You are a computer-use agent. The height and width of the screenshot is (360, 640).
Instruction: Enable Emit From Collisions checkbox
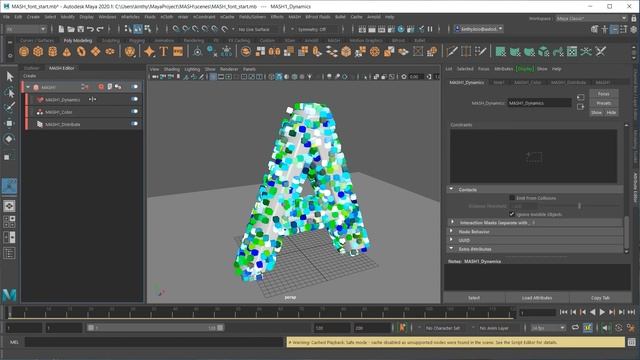(512, 198)
